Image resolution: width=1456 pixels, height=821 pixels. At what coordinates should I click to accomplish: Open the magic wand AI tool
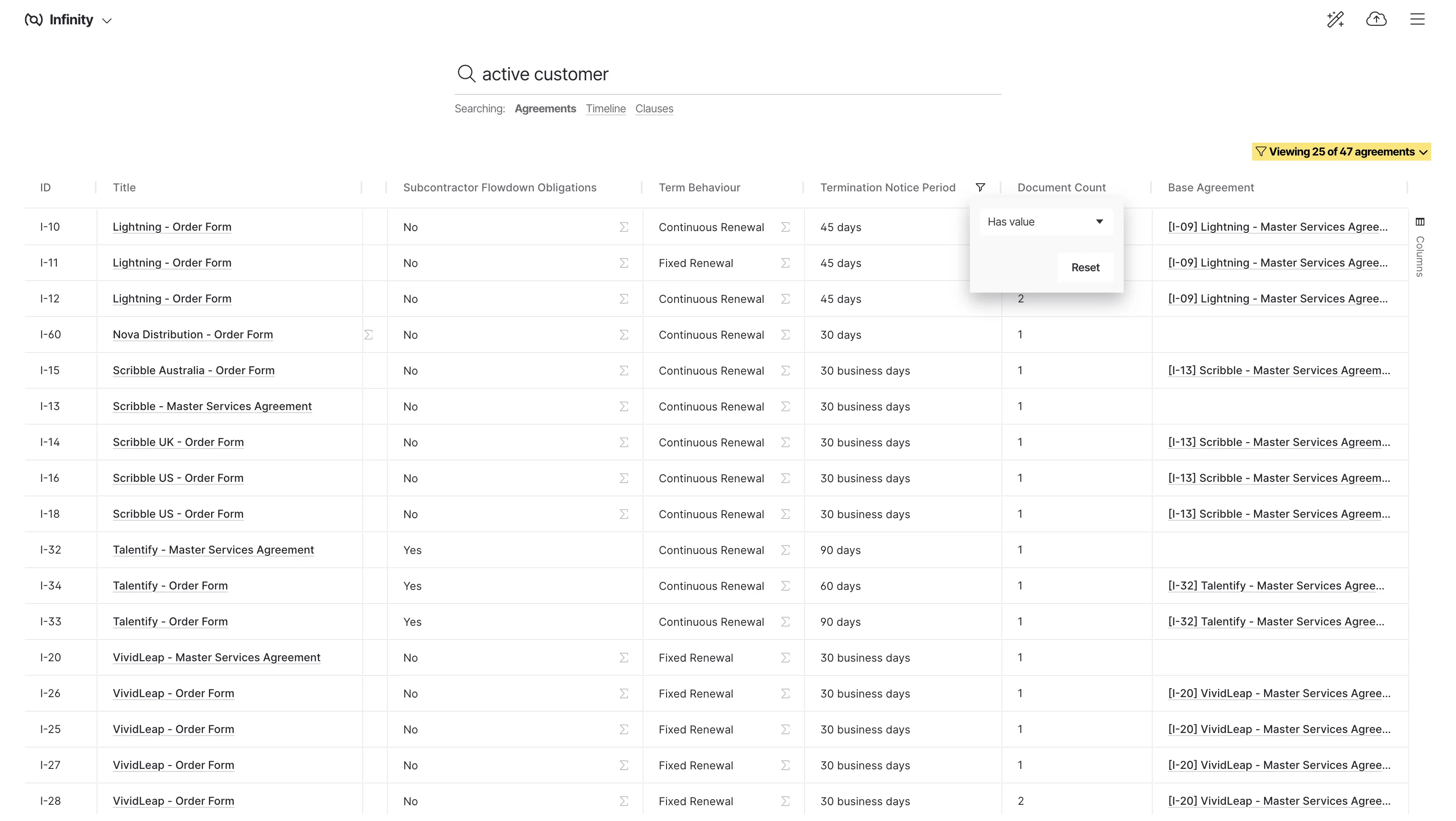pos(1335,19)
